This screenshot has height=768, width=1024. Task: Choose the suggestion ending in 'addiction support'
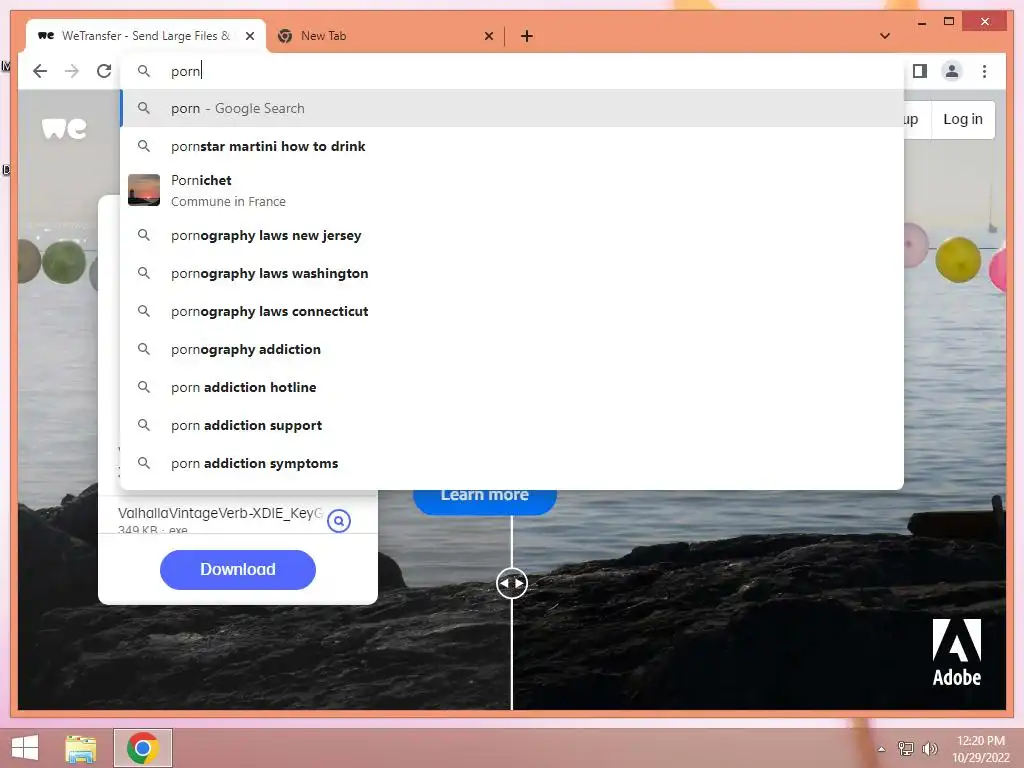[512, 425]
